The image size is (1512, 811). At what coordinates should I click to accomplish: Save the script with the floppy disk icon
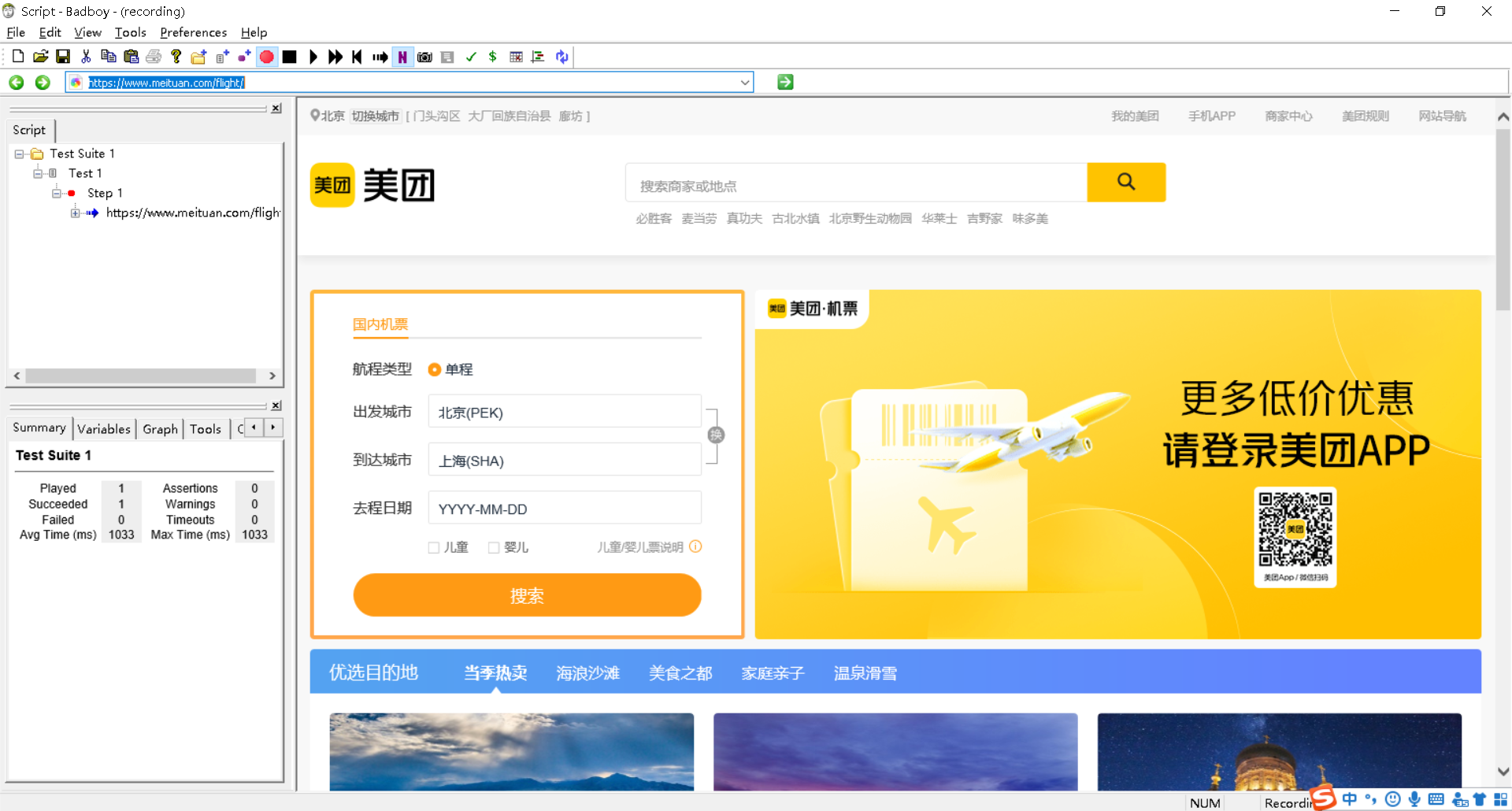pyautogui.click(x=63, y=56)
